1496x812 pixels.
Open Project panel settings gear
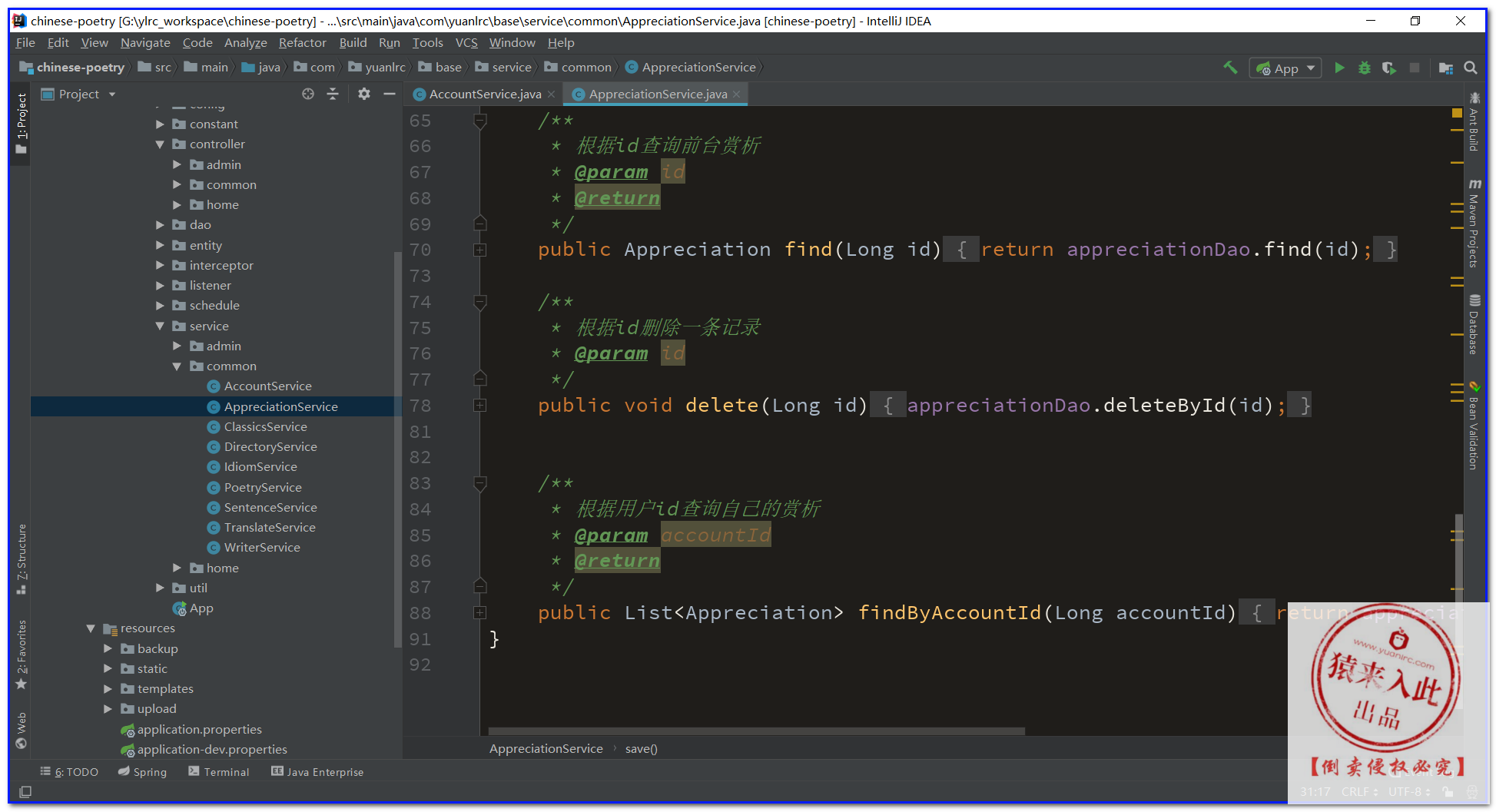pyautogui.click(x=364, y=94)
